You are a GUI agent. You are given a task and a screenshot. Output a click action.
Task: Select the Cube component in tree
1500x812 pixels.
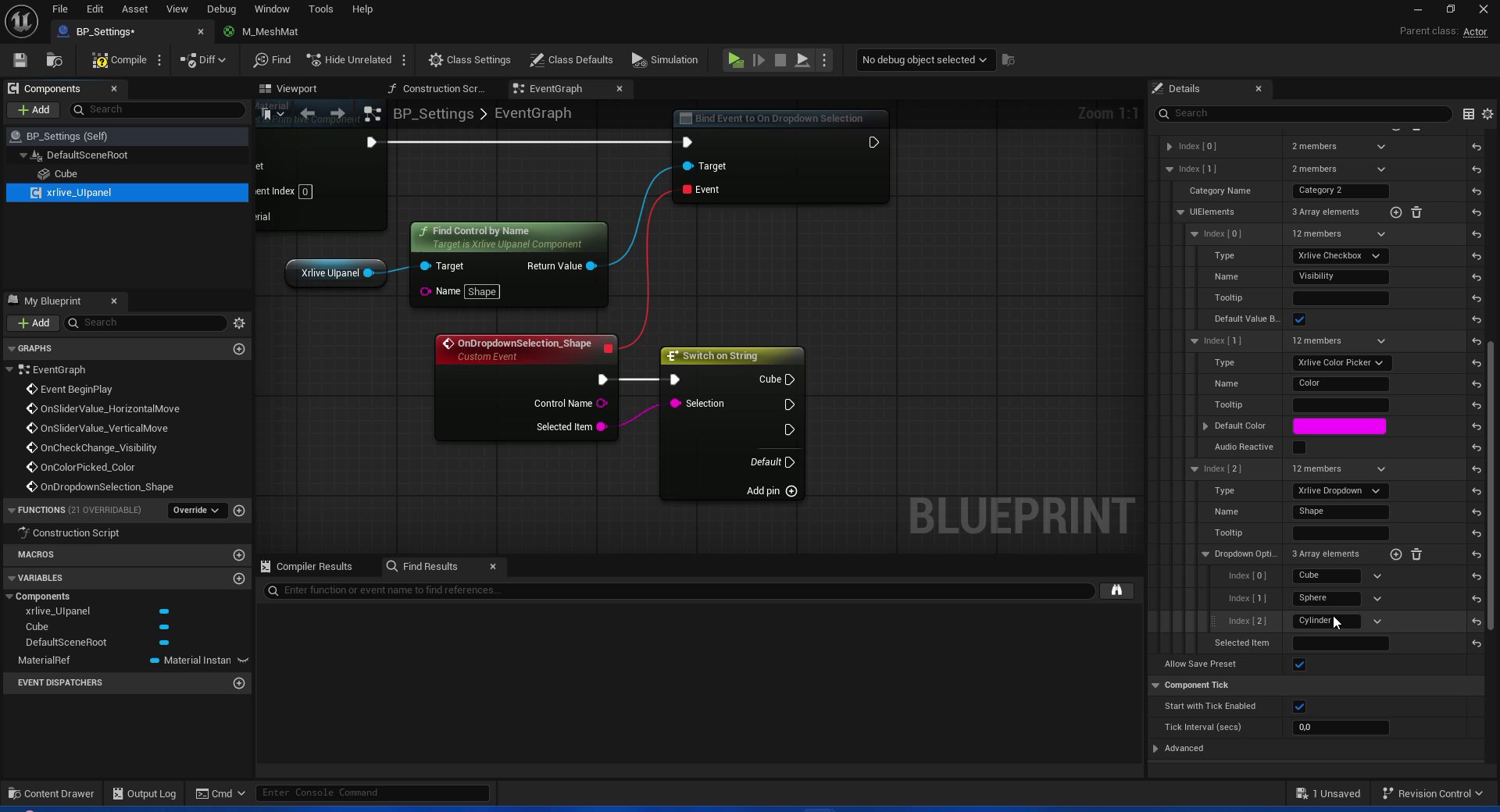(x=66, y=174)
